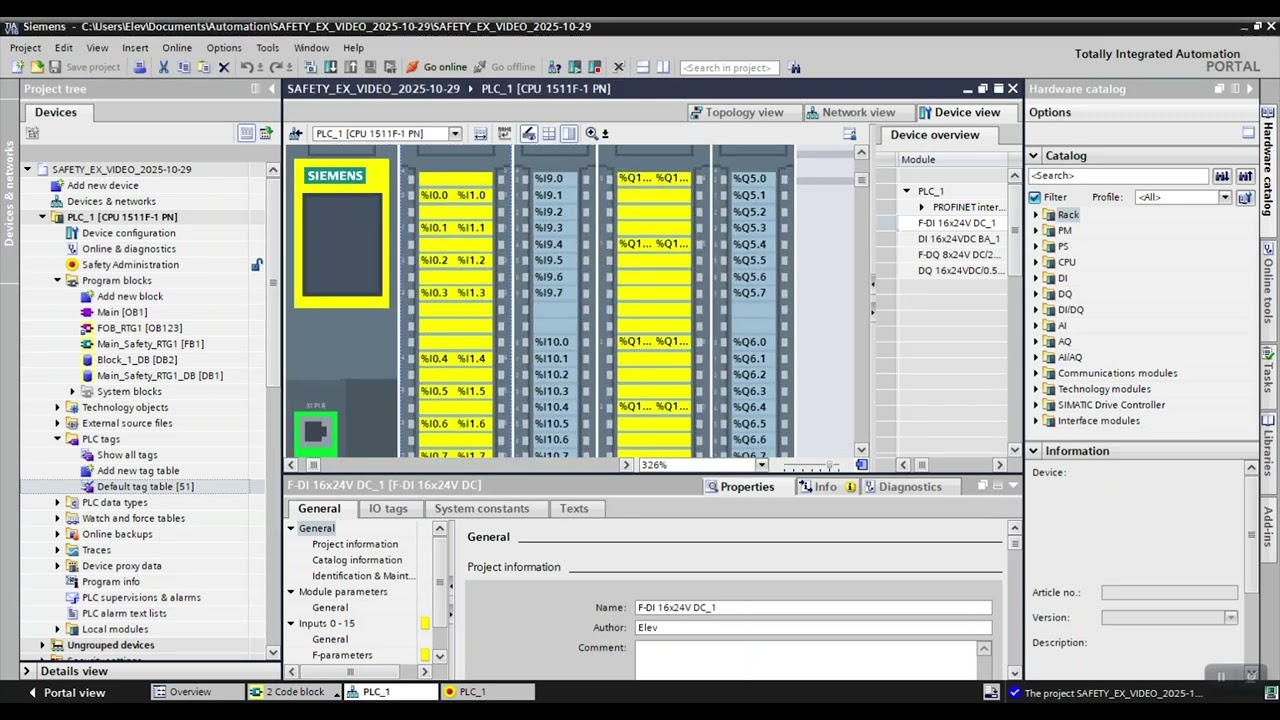Select the System constants tab

[482, 509]
